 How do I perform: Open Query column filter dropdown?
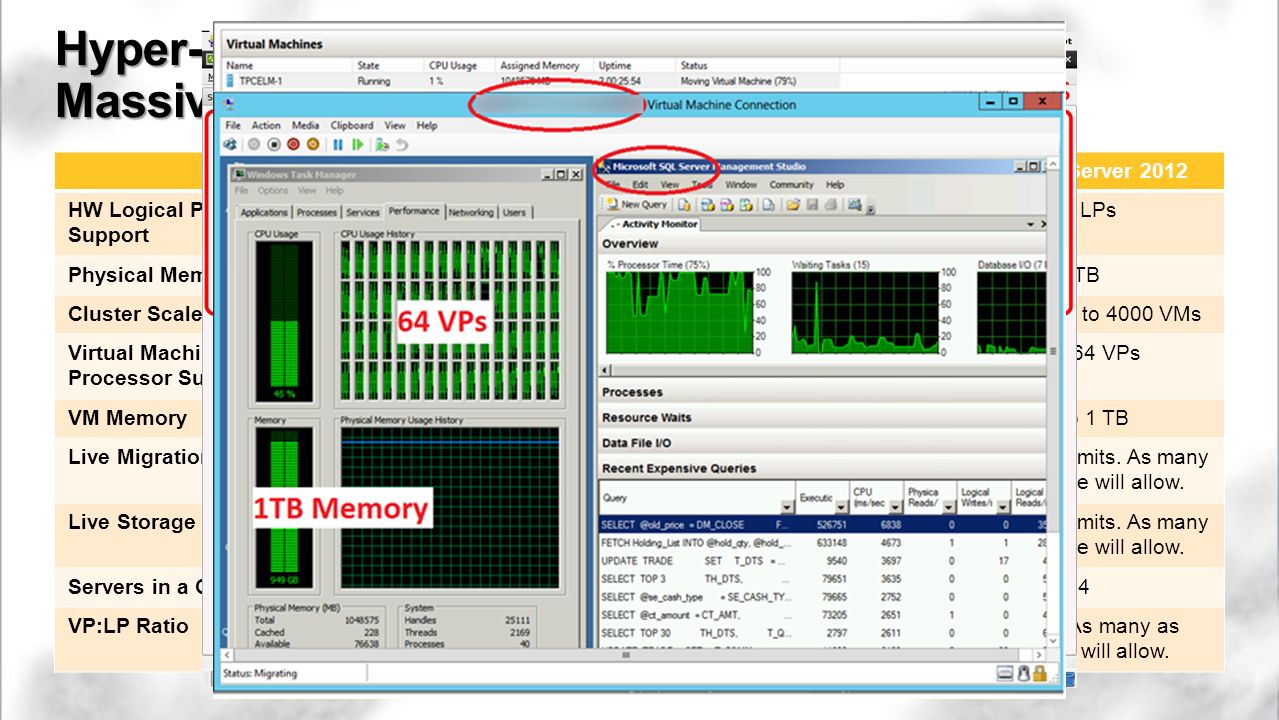tap(787, 508)
